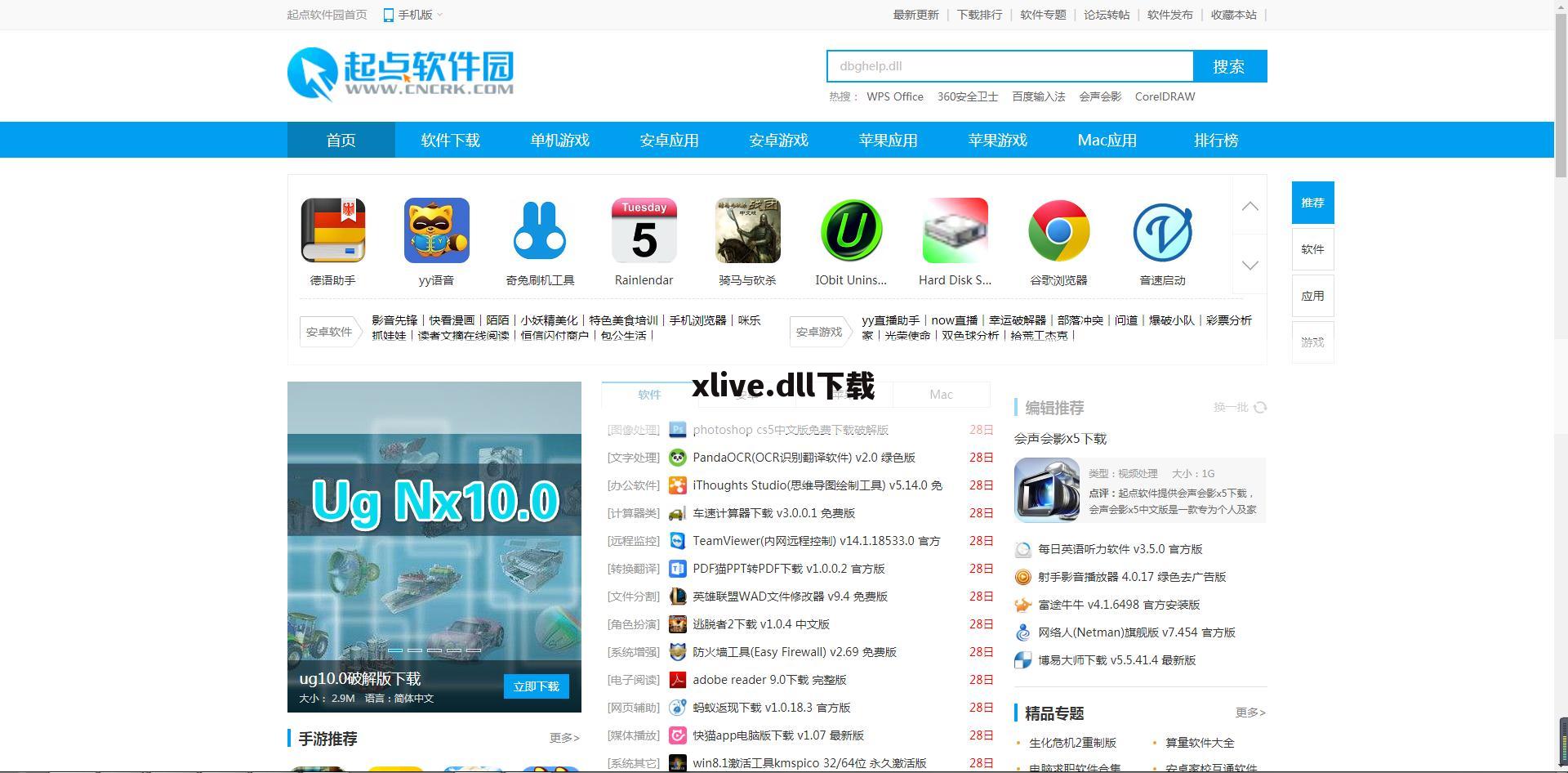Click the 防火墙工具 Easy Firewall icon
1568x773 pixels.
pyautogui.click(x=678, y=652)
